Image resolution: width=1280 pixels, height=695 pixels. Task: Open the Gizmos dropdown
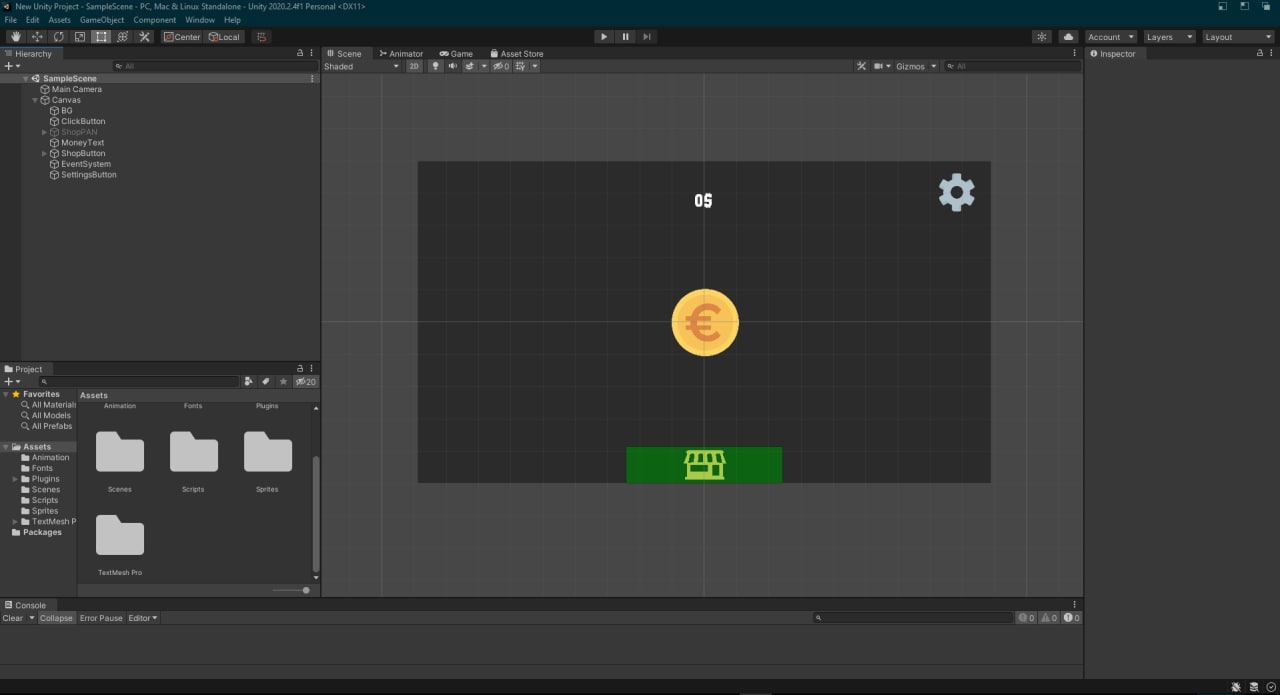[x=916, y=66]
